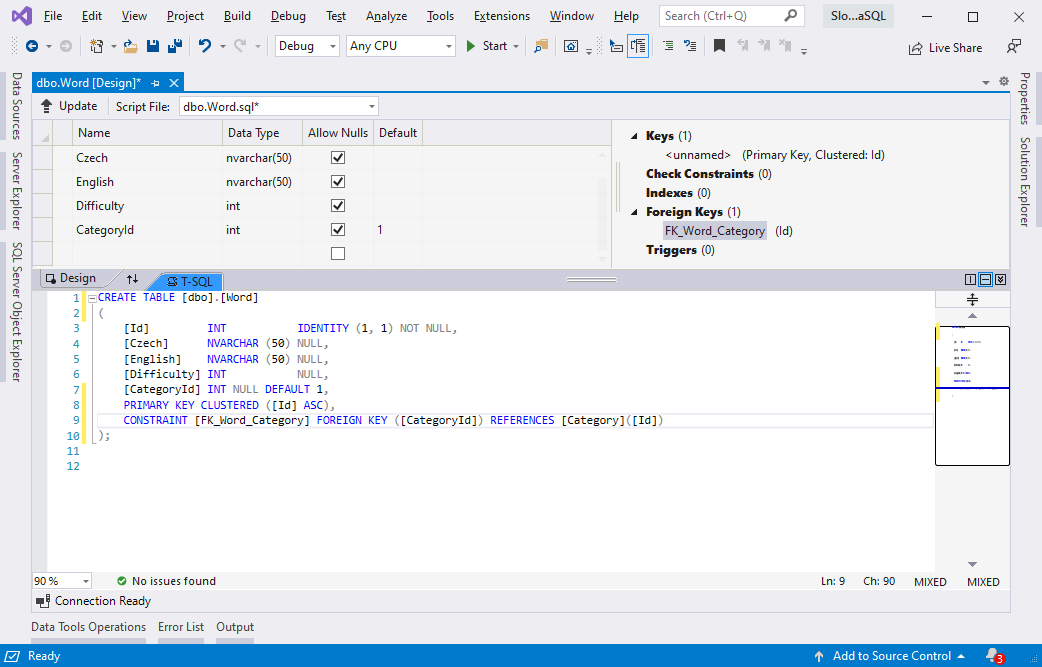Swap the Design and T-SQL panes
Image resolution: width=1042 pixels, height=667 pixels.
click(x=132, y=279)
